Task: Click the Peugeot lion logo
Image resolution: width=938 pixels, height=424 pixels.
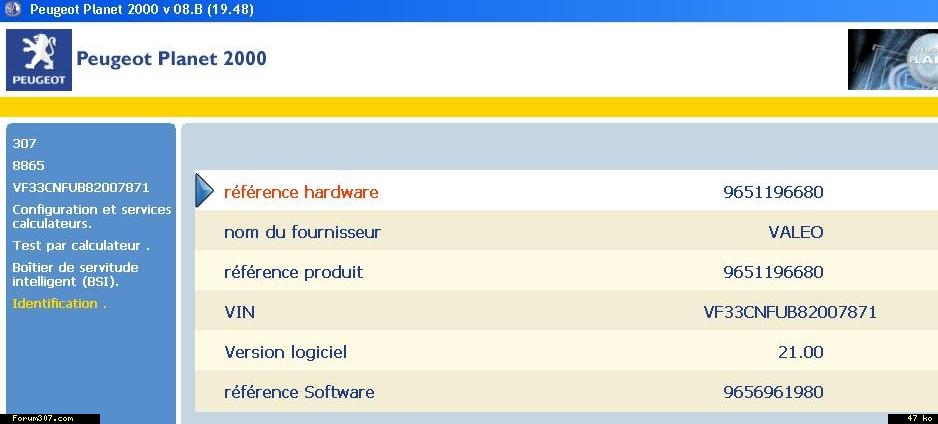Action: point(39,60)
